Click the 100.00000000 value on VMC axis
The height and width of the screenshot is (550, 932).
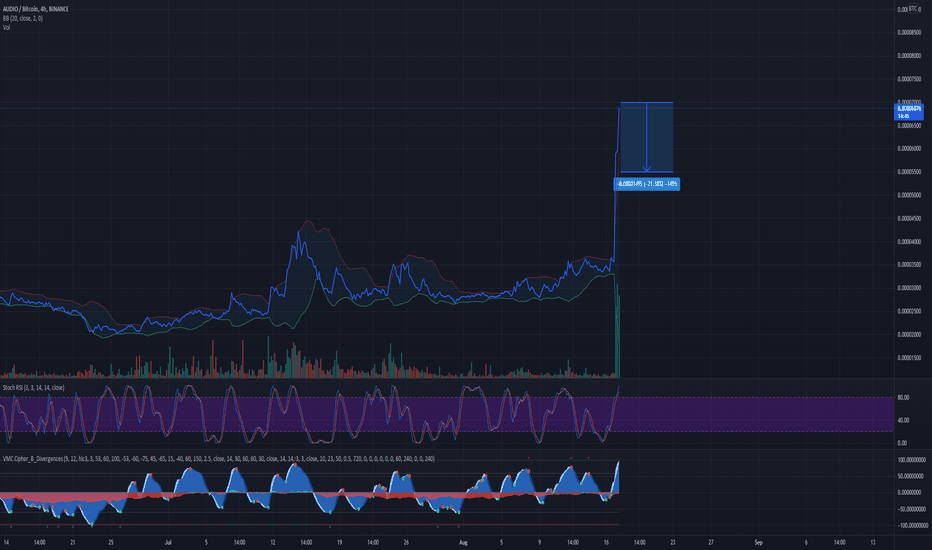(911, 460)
